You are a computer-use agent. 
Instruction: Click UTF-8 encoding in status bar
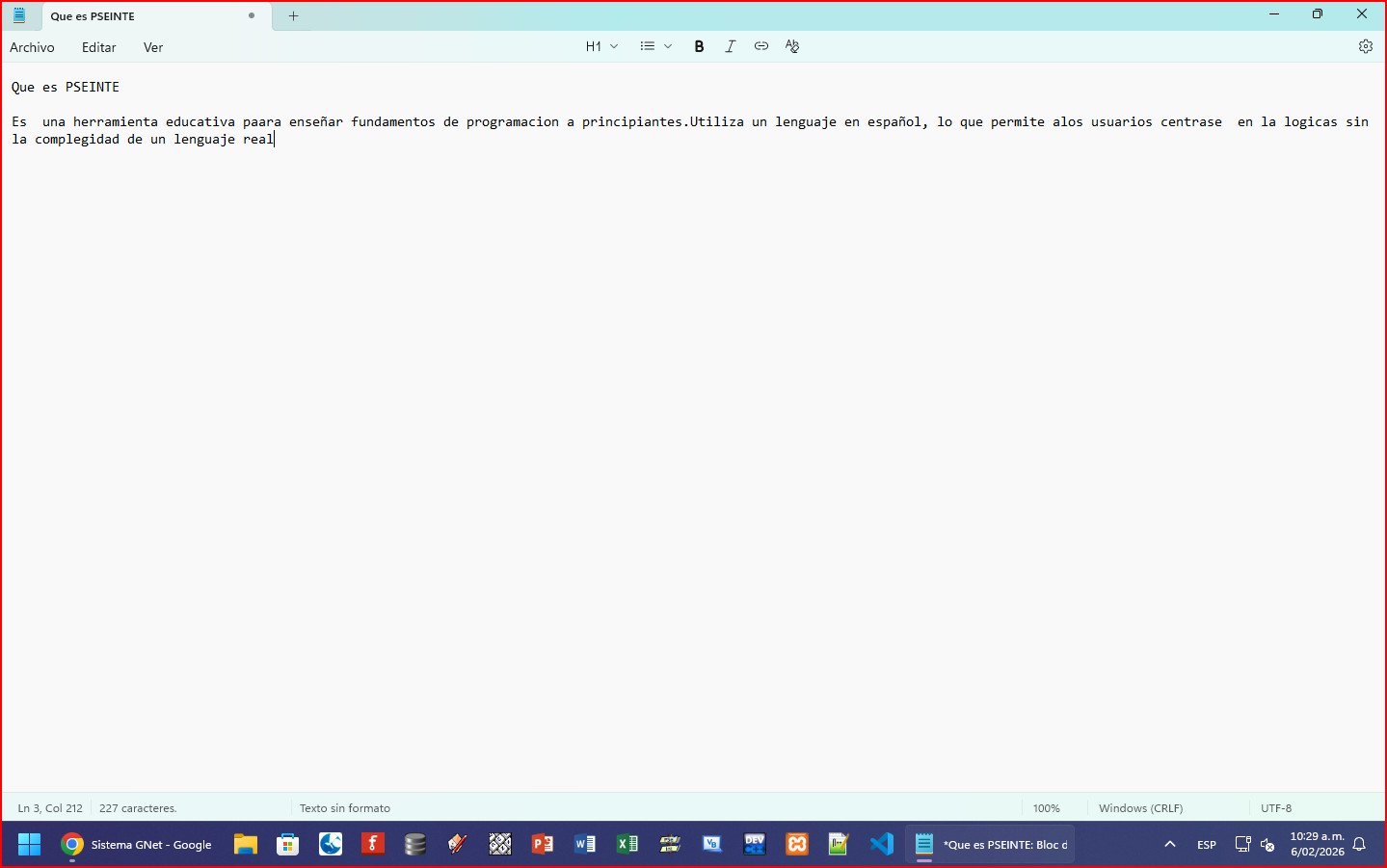point(1276,808)
